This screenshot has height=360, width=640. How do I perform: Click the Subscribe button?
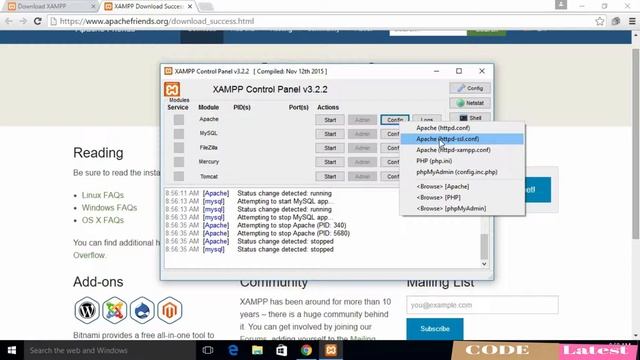[435, 329]
